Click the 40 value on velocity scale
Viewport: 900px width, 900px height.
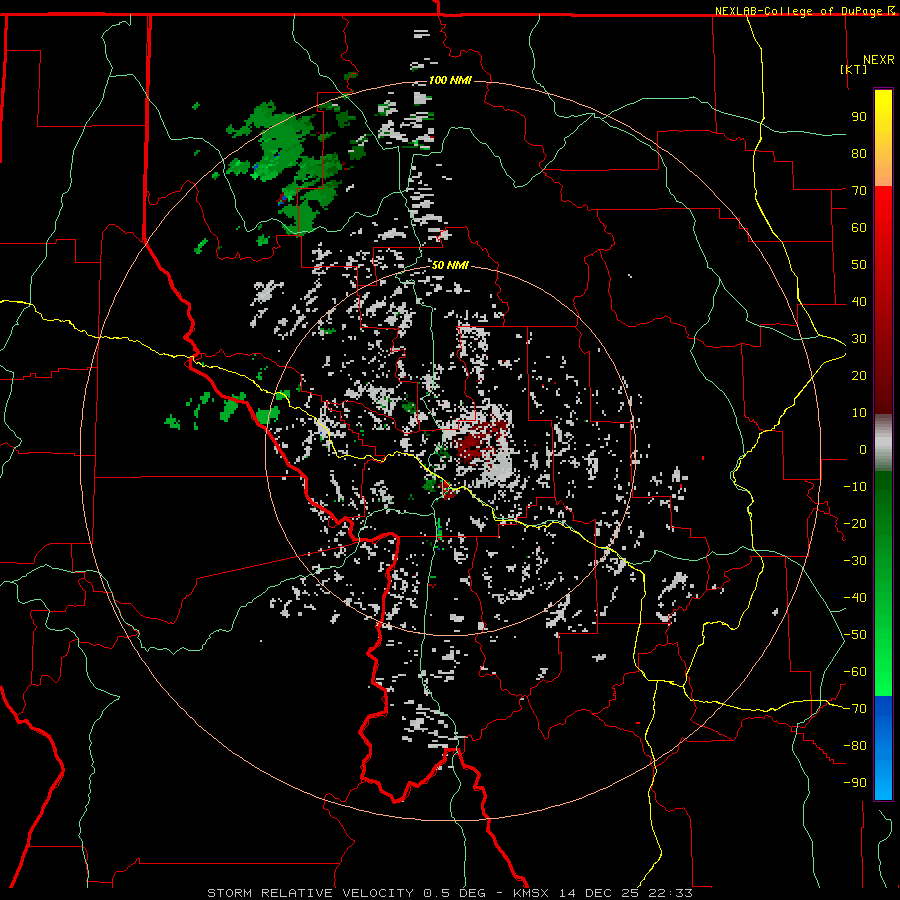click(x=859, y=302)
